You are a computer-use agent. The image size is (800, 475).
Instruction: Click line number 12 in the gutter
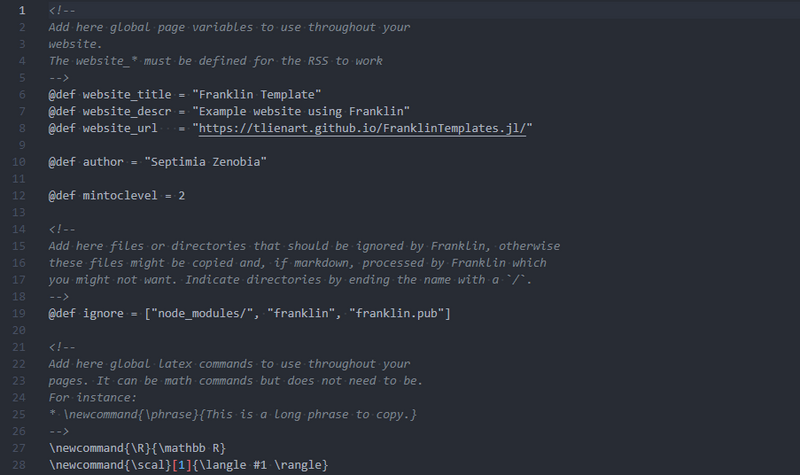21,196
